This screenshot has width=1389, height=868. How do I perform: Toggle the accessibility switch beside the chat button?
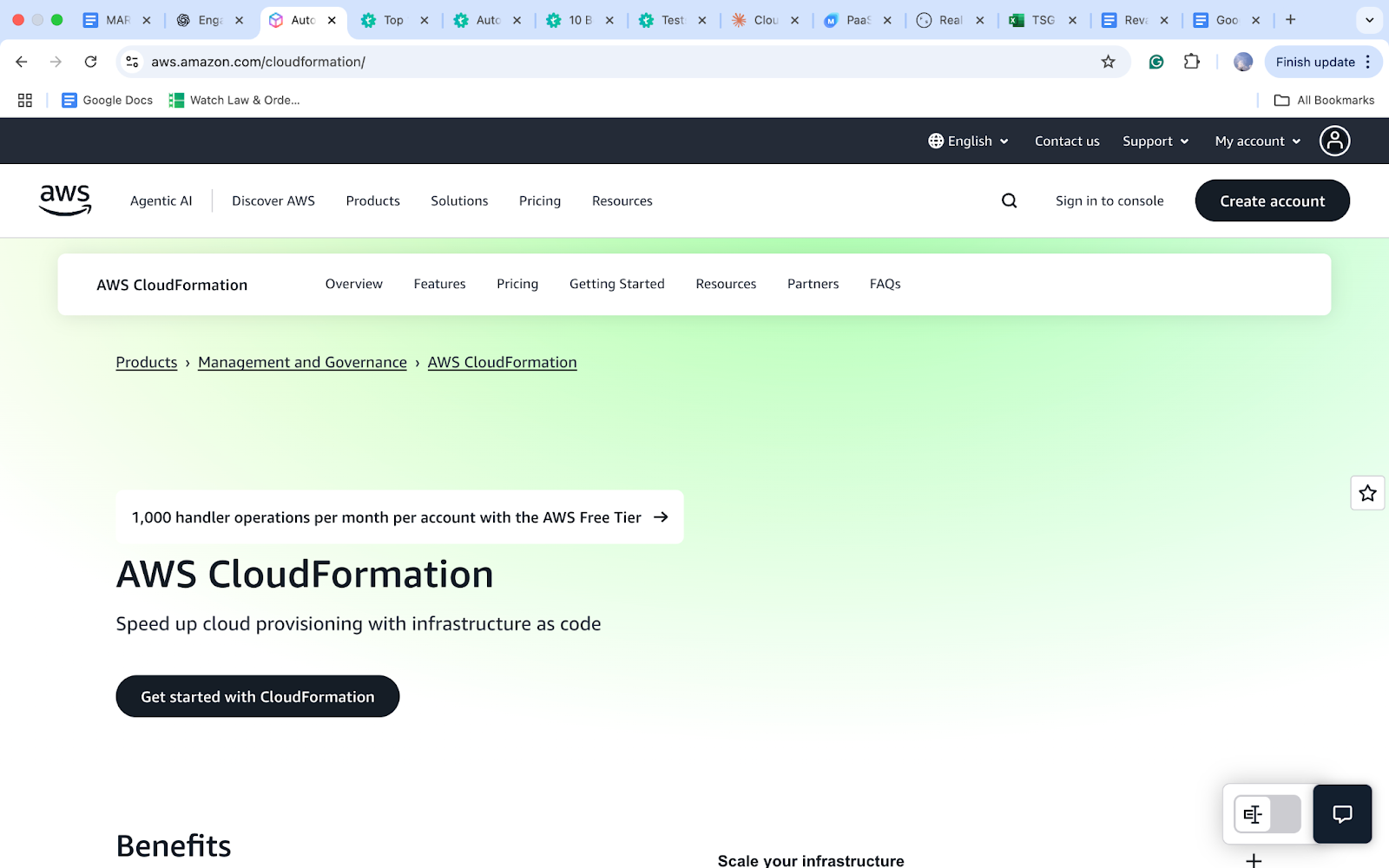pos(1267,814)
